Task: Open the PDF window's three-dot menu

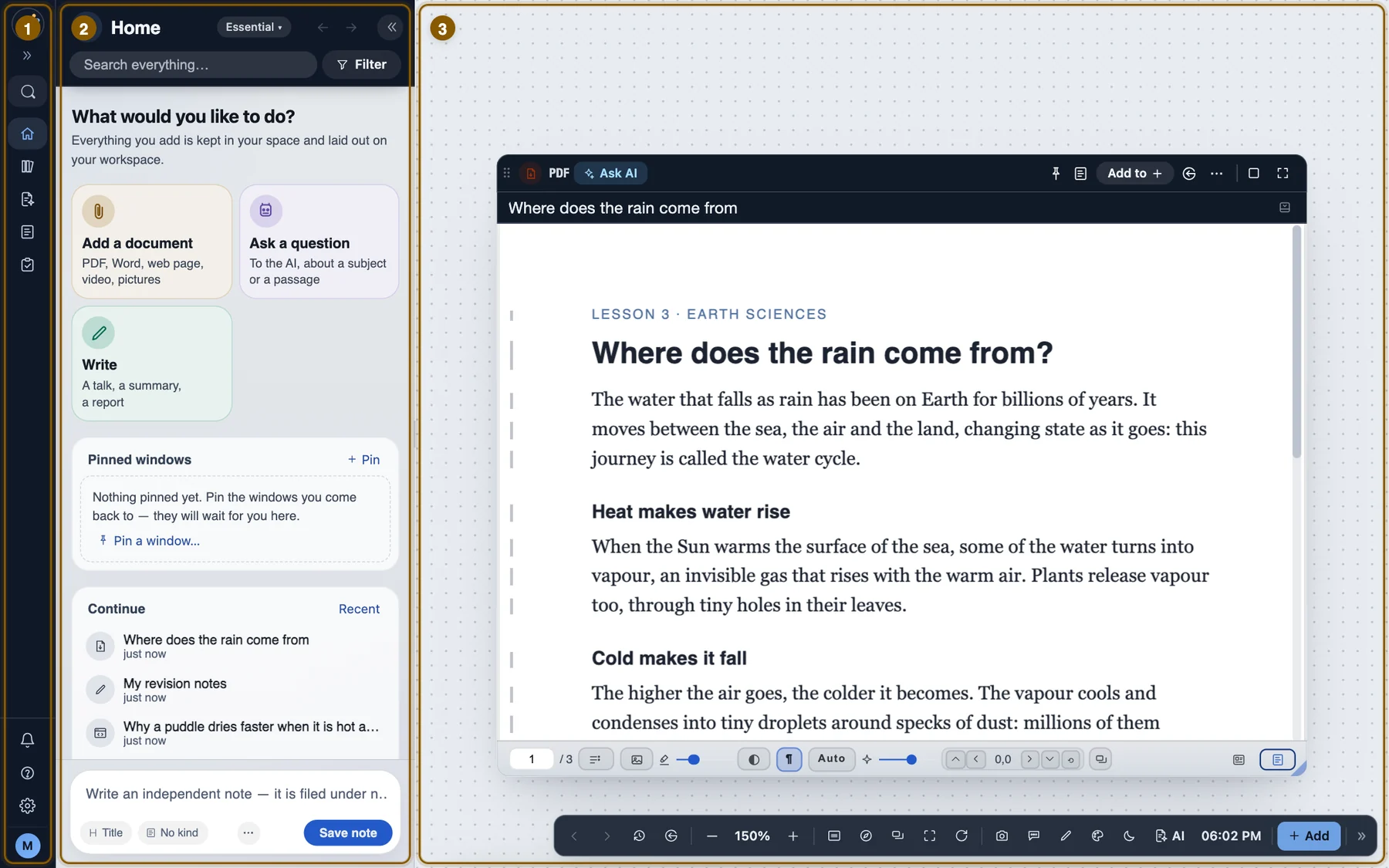Action: [x=1216, y=174]
